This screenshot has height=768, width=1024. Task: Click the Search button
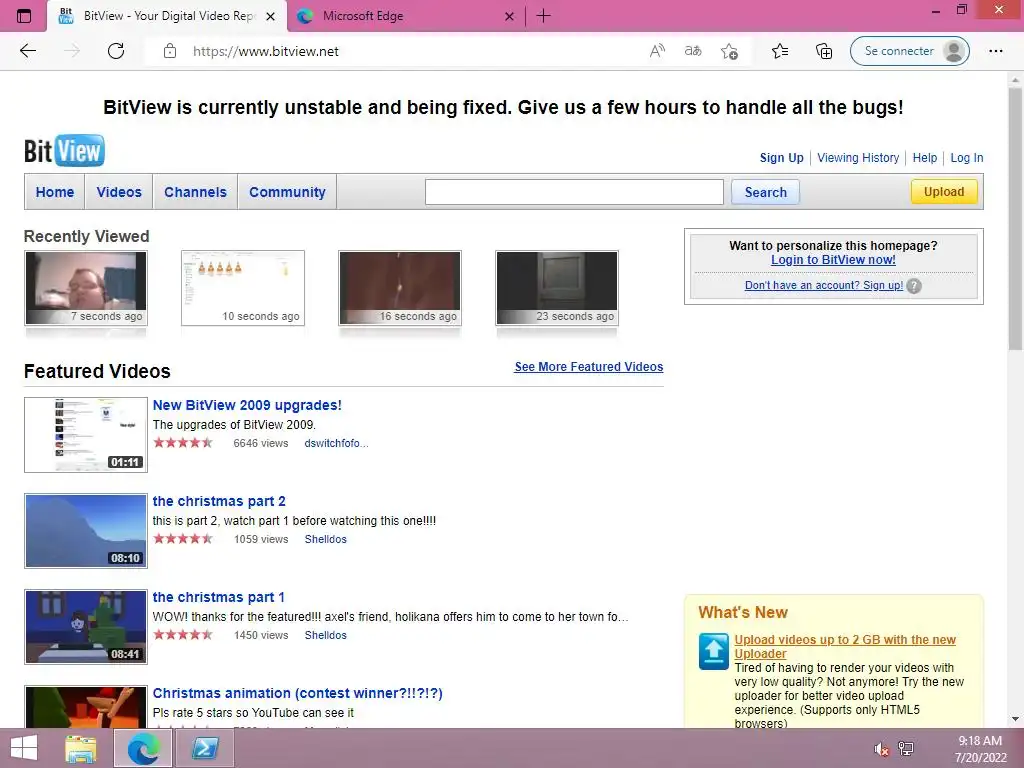(765, 192)
